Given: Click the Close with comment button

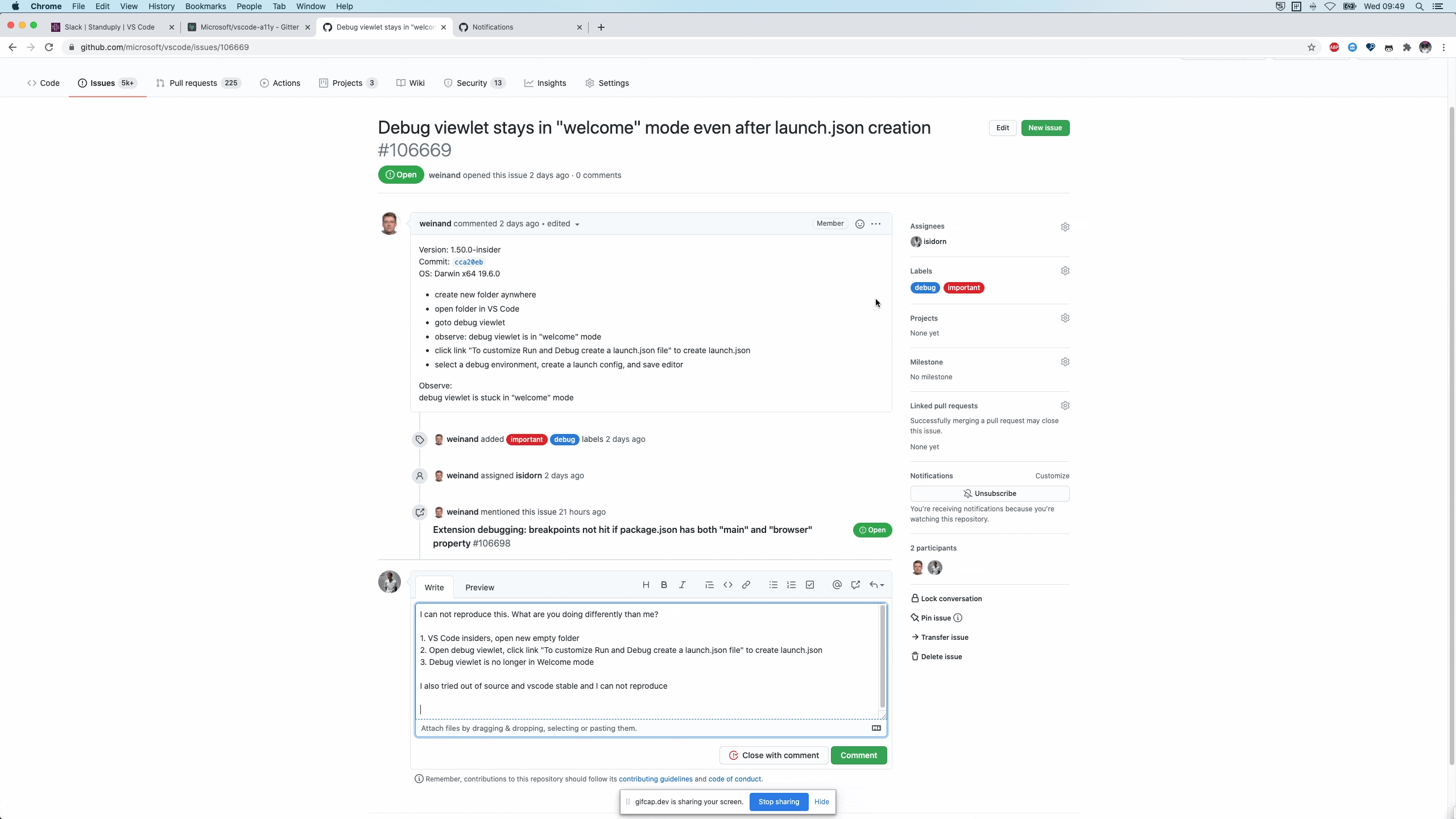Looking at the screenshot, I should coord(773,755).
